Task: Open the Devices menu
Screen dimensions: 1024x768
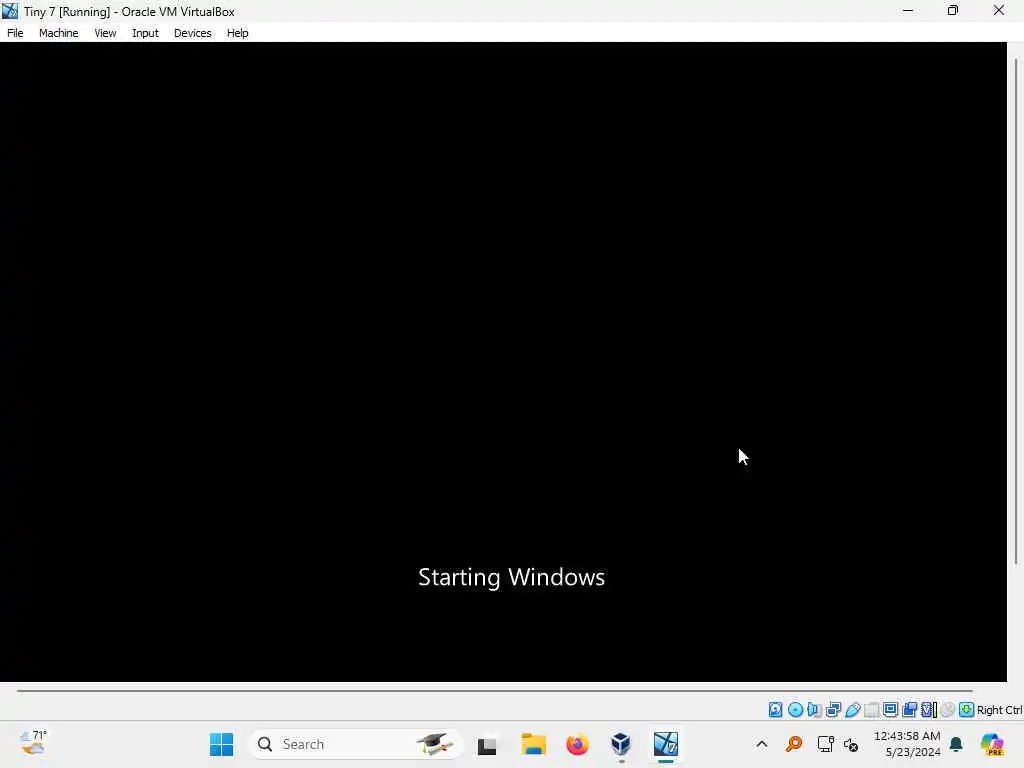Action: pos(192,33)
